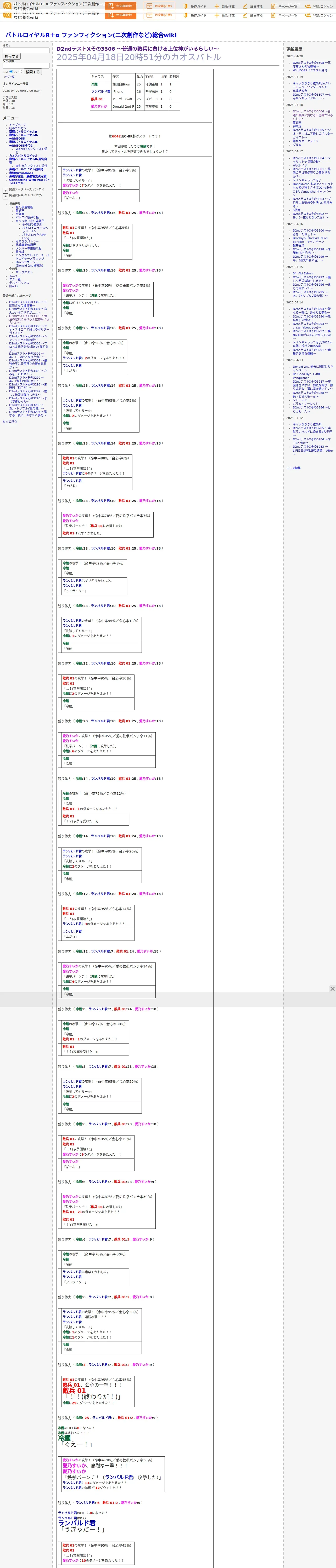336x1568 pixels.
Task: Open the その他の雑談所 link
Action: pyautogui.click(x=32, y=224)
